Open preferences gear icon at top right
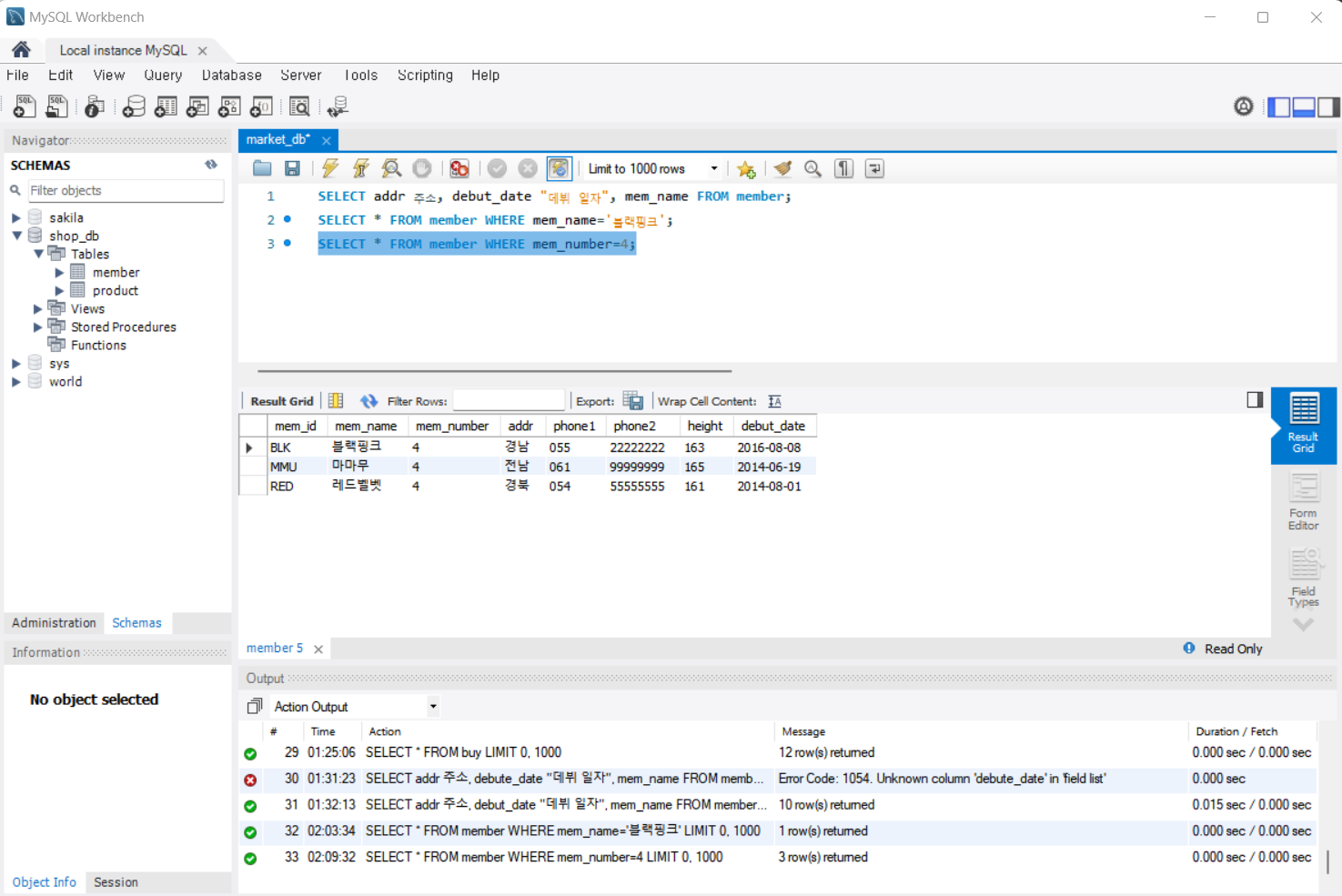 click(x=1243, y=106)
